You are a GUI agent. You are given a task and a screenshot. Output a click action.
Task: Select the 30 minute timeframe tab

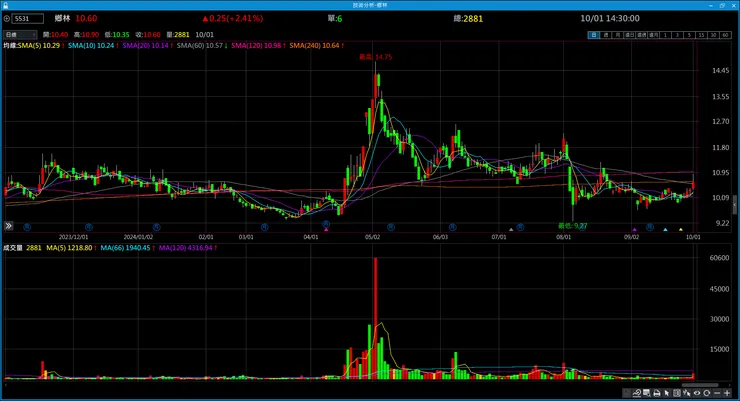pos(714,35)
